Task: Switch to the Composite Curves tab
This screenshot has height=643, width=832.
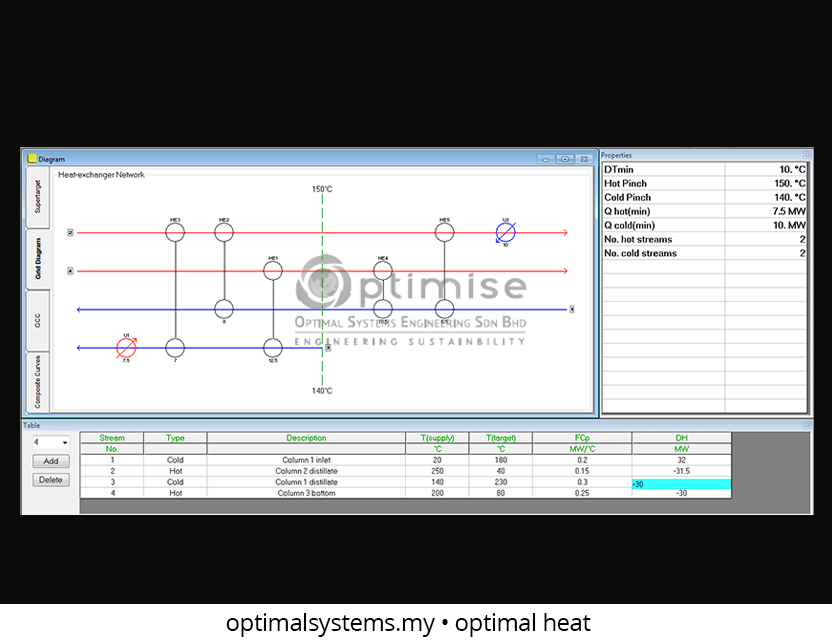Action: 37,381
